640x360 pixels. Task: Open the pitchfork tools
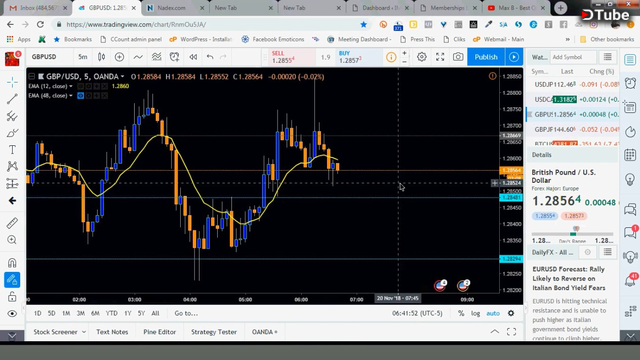(x=12, y=116)
